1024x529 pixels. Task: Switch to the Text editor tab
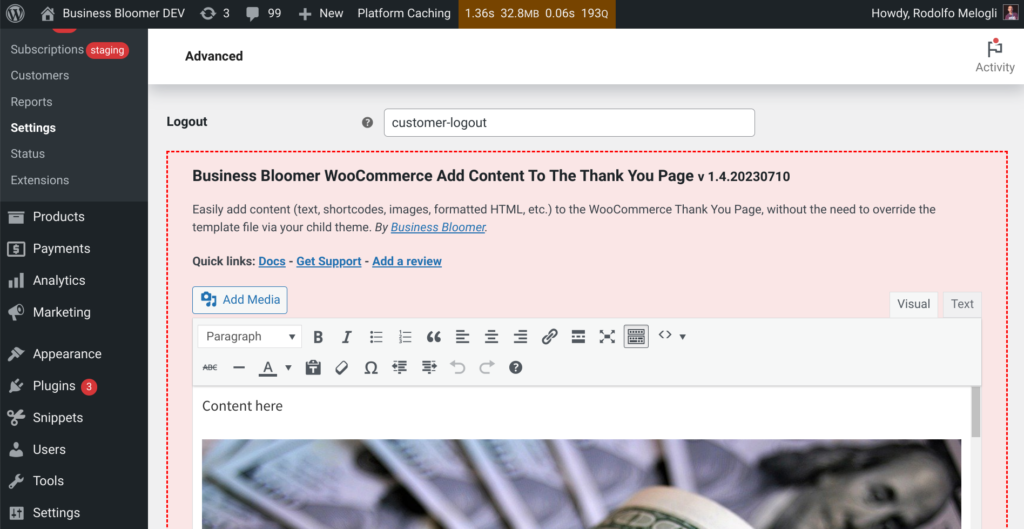point(962,304)
